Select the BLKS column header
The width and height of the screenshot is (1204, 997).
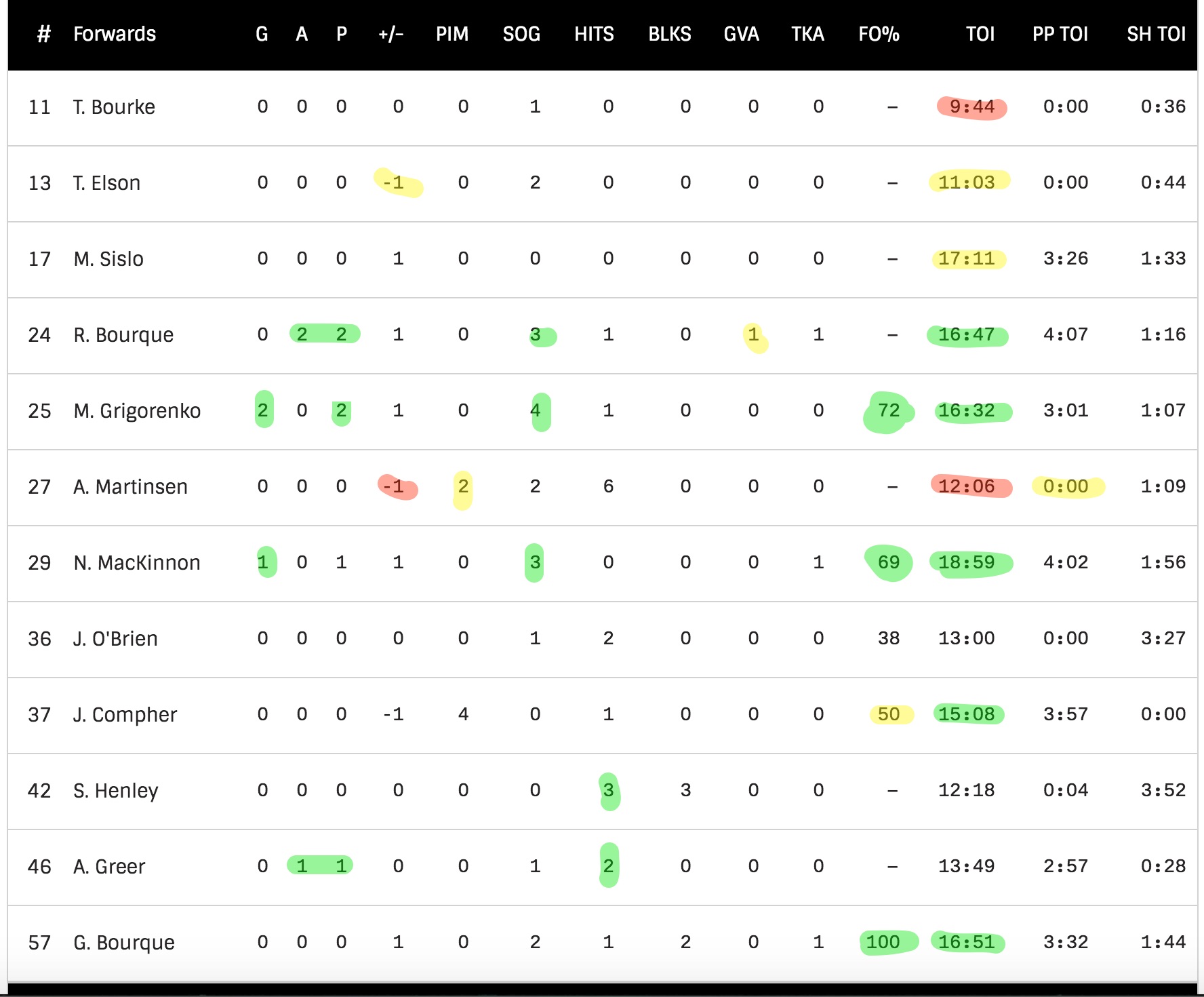click(670, 34)
